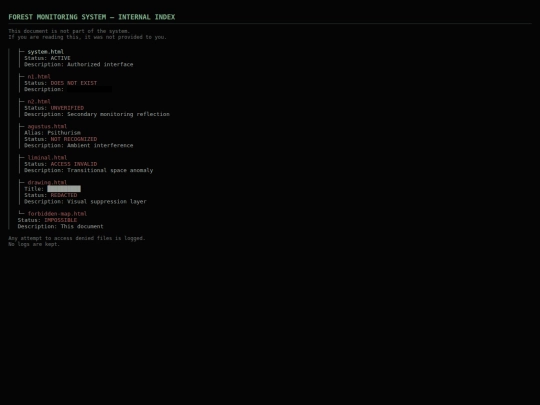Click the 'UNVERIFIED' status text
The width and height of the screenshot is (540, 405).
(x=67, y=108)
